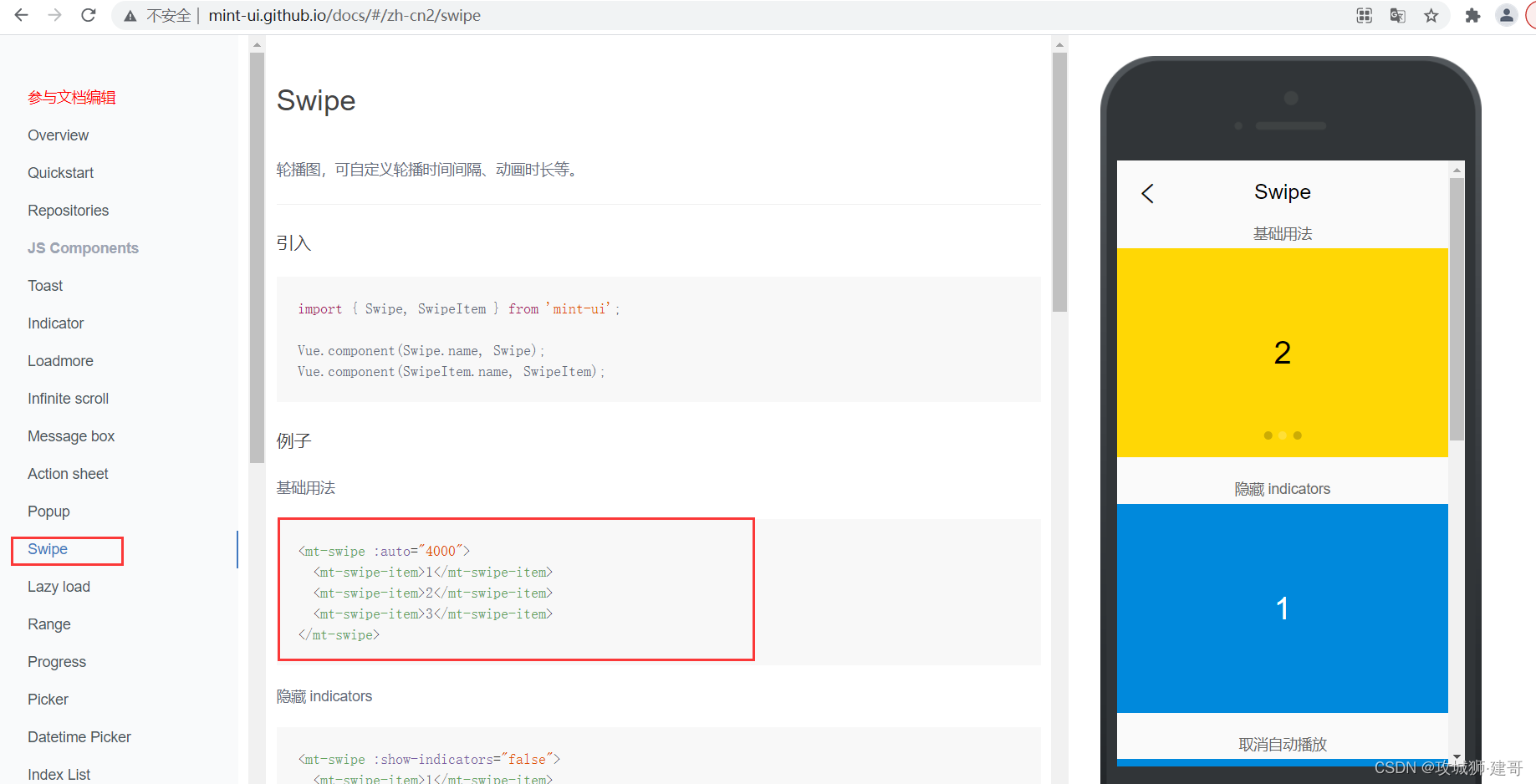Select Swipe in sidebar
Viewport: 1536px width, 784px height.
click(x=48, y=549)
